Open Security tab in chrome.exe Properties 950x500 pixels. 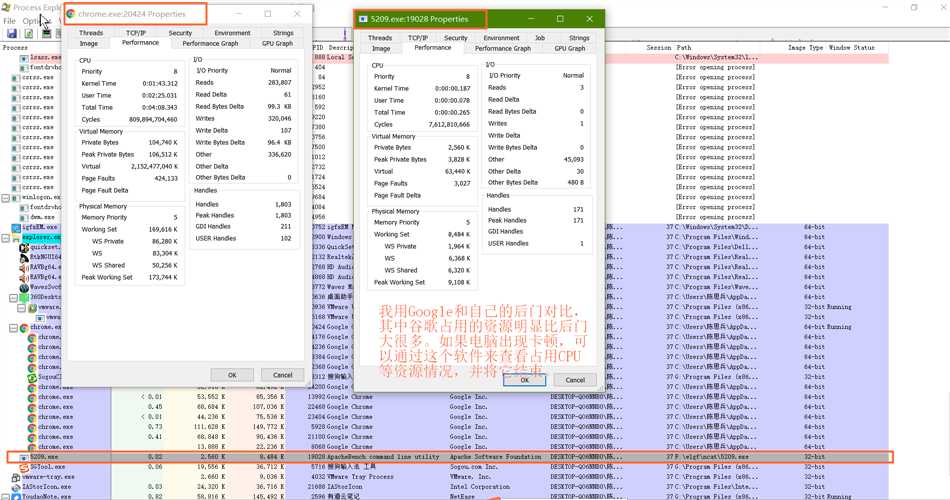coord(180,33)
